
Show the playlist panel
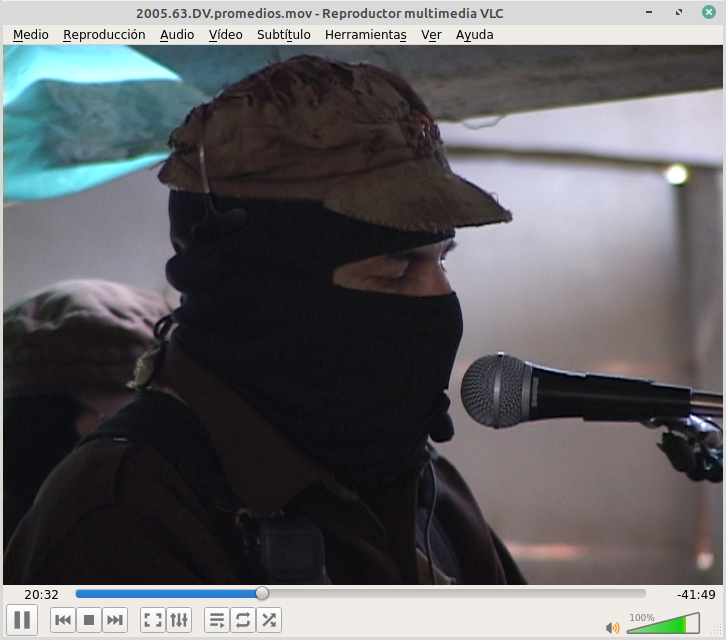(x=216, y=620)
